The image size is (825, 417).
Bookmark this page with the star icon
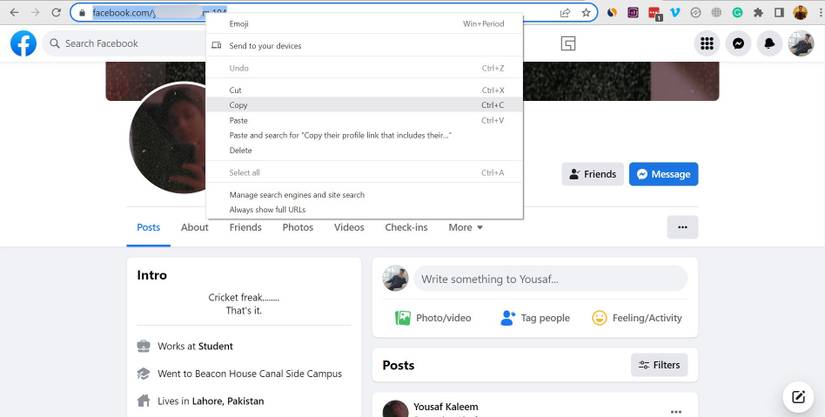coord(586,13)
